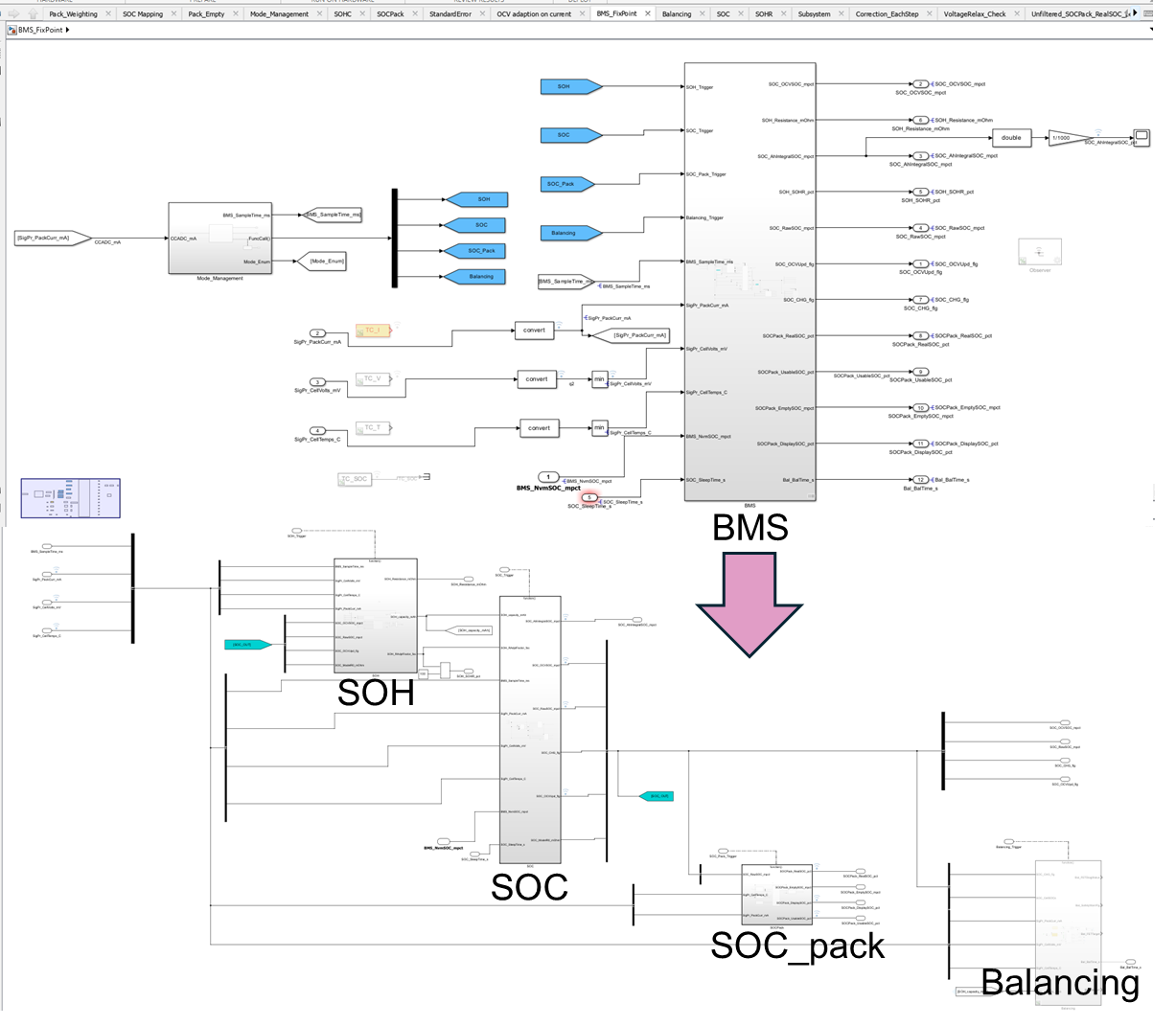The width and height of the screenshot is (1176, 1026).
Task: Select the [Mode_Enum] Goto block
Action: tap(326, 261)
